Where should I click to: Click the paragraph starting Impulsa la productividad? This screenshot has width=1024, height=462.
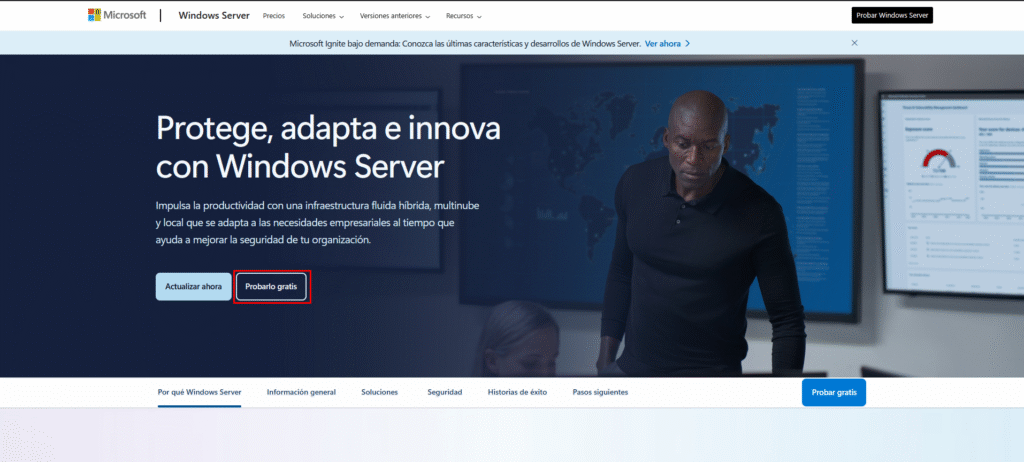[x=317, y=223]
